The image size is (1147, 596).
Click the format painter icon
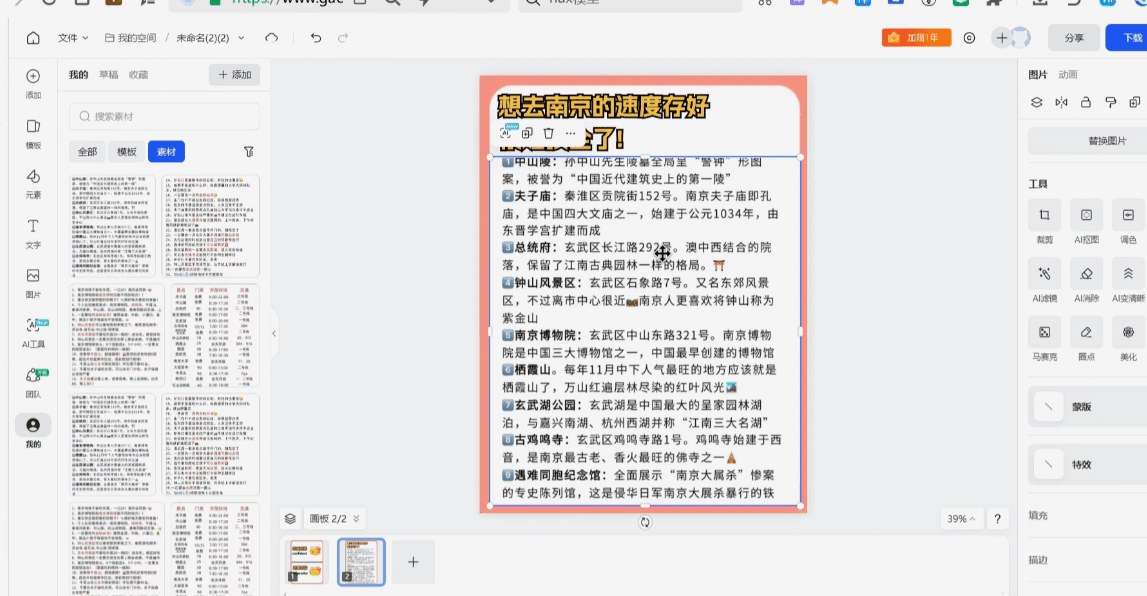1110,102
